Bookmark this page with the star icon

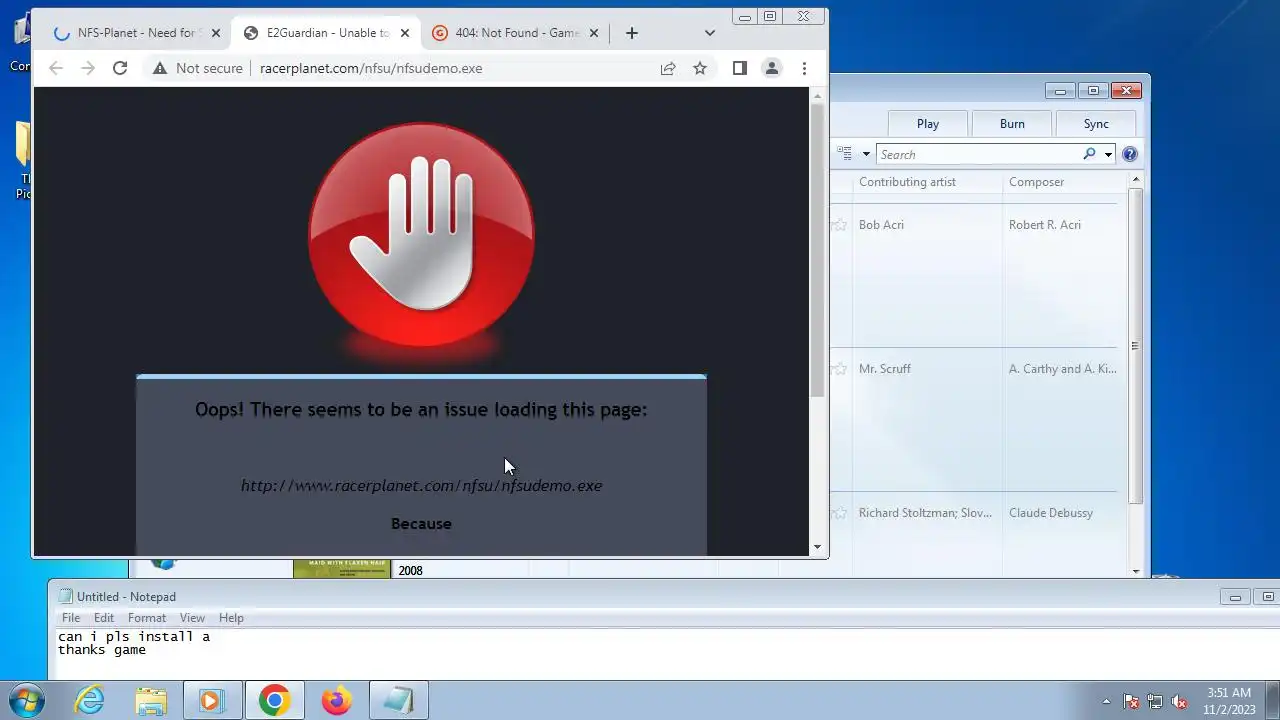(x=700, y=68)
